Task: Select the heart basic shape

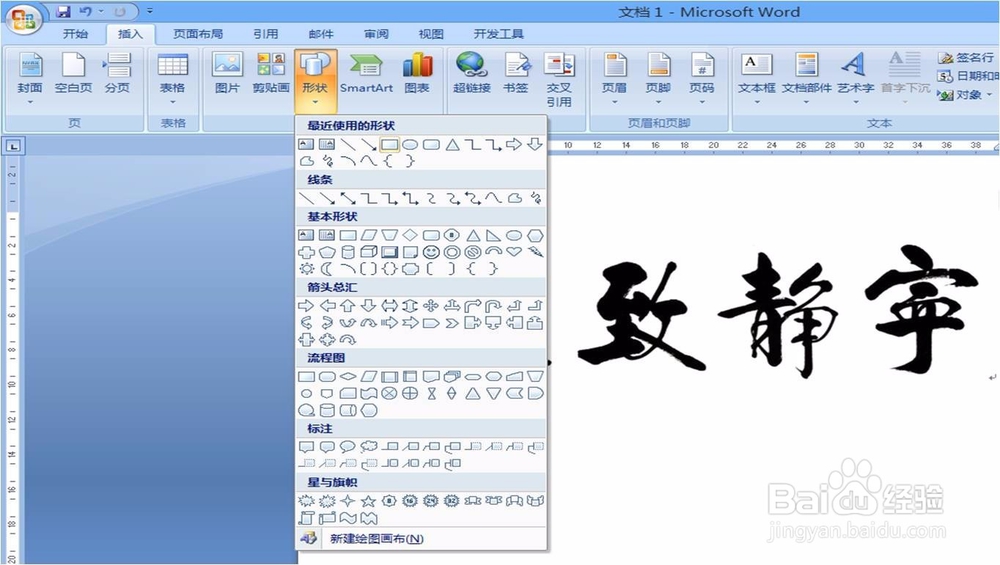Action: click(x=514, y=252)
